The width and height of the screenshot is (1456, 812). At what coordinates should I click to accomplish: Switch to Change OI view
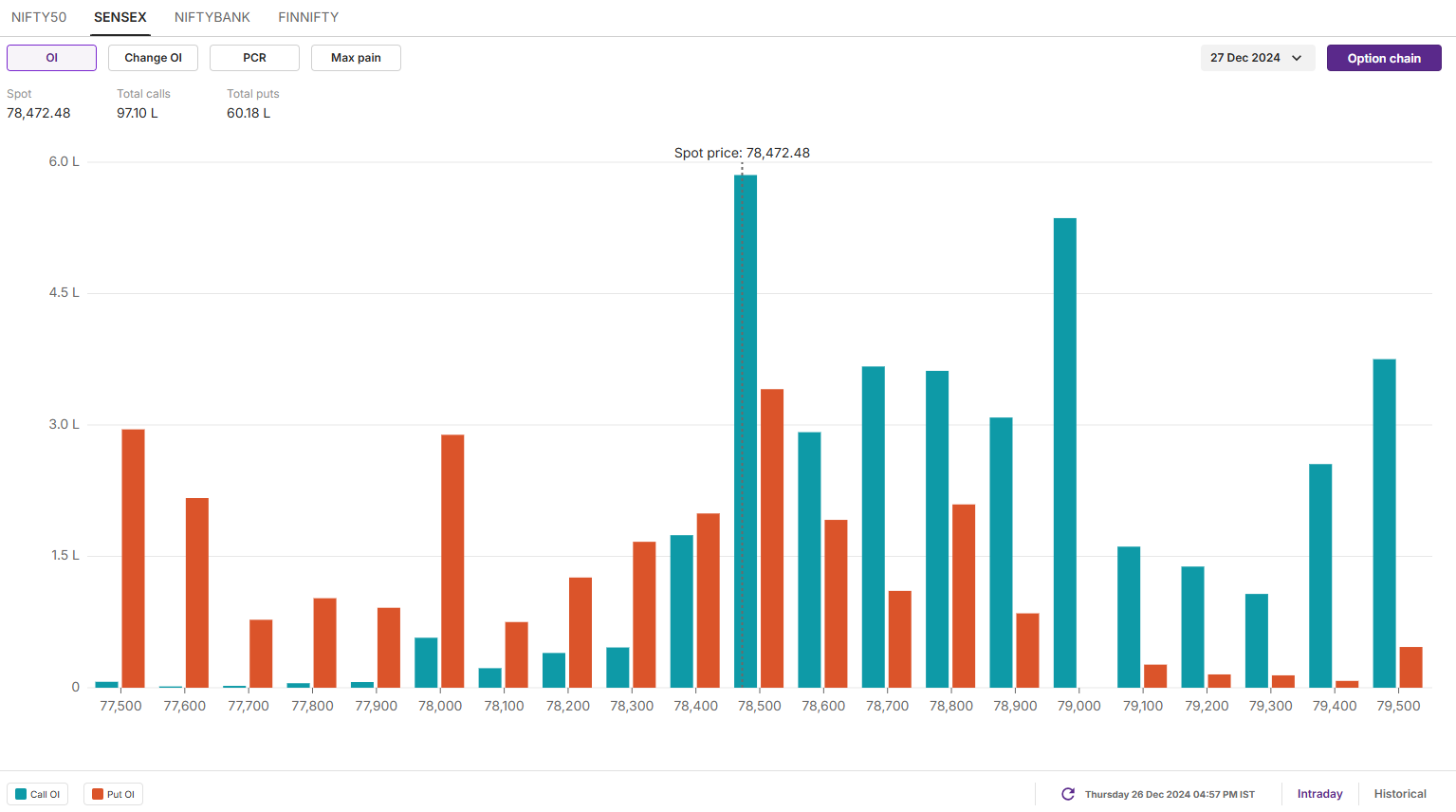click(x=153, y=58)
